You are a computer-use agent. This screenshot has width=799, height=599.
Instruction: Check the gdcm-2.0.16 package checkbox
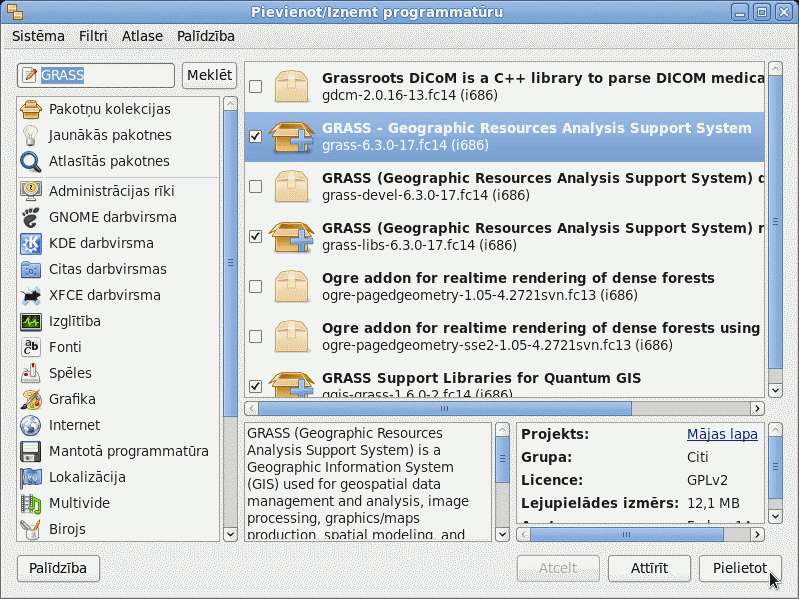point(255,86)
